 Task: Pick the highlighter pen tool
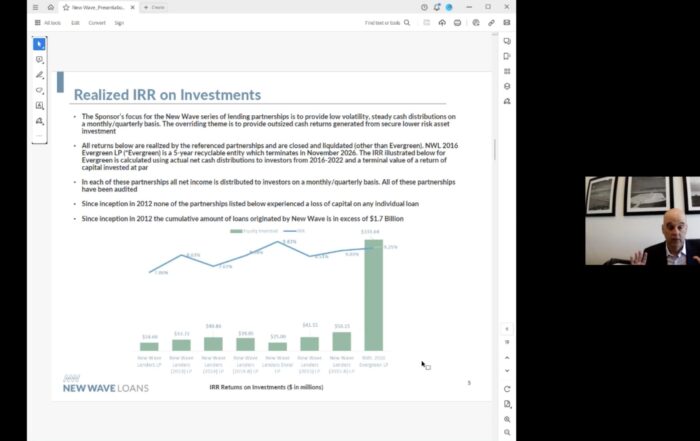point(39,75)
